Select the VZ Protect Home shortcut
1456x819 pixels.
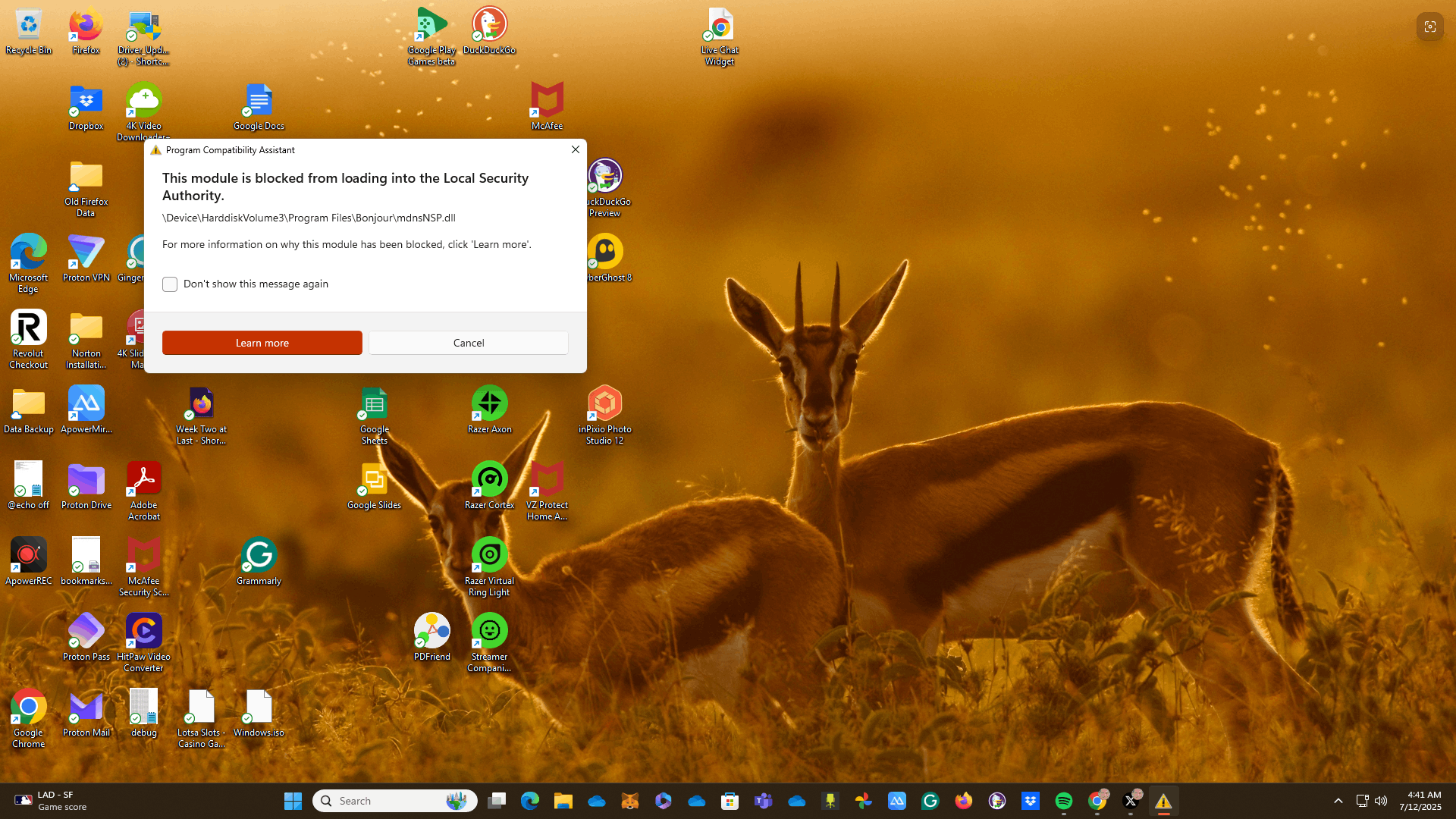click(547, 491)
